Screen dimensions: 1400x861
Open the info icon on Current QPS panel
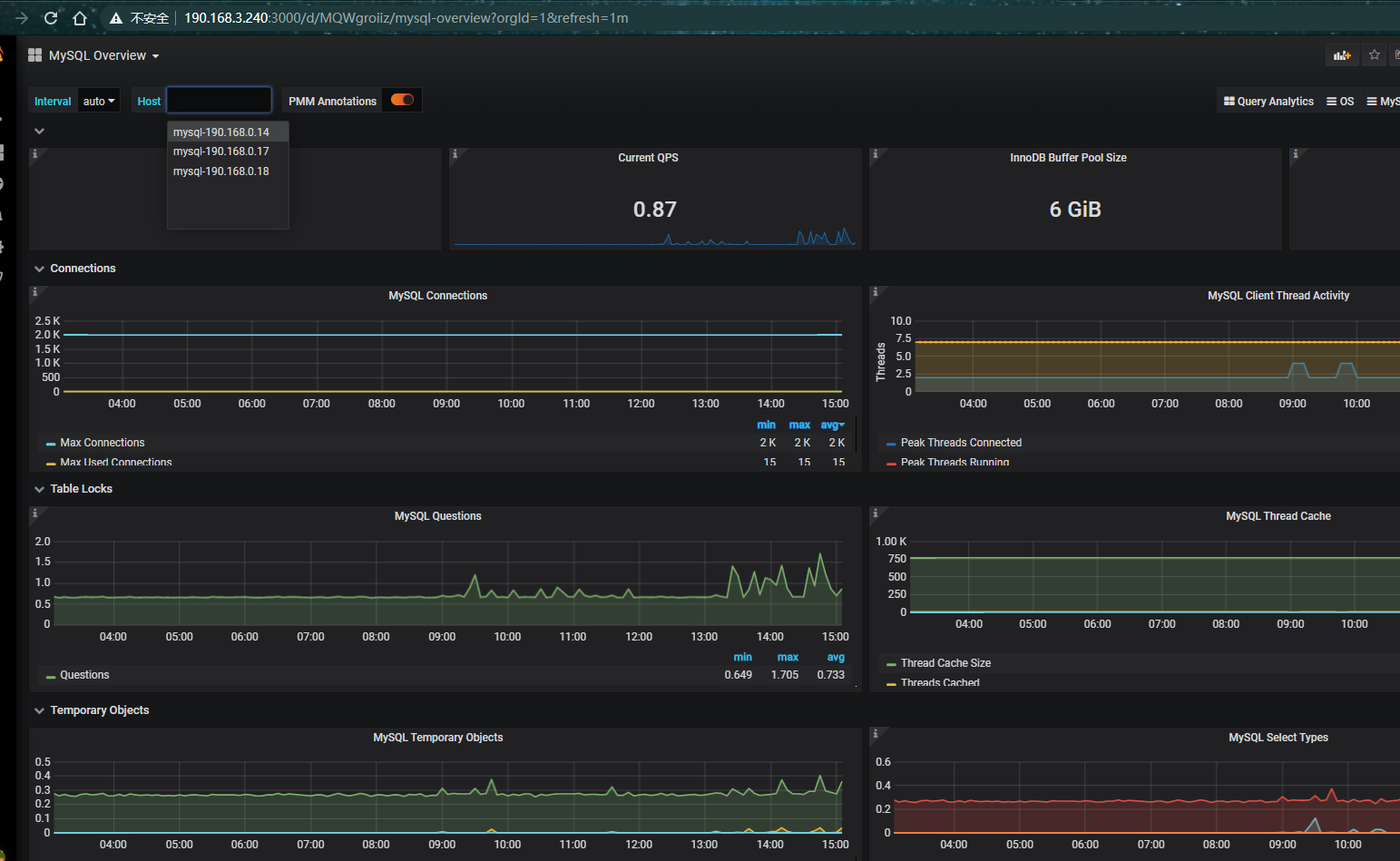click(x=455, y=154)
